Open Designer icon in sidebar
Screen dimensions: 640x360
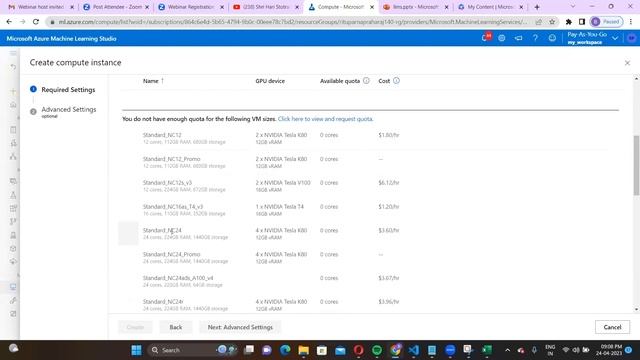point(13,156)
